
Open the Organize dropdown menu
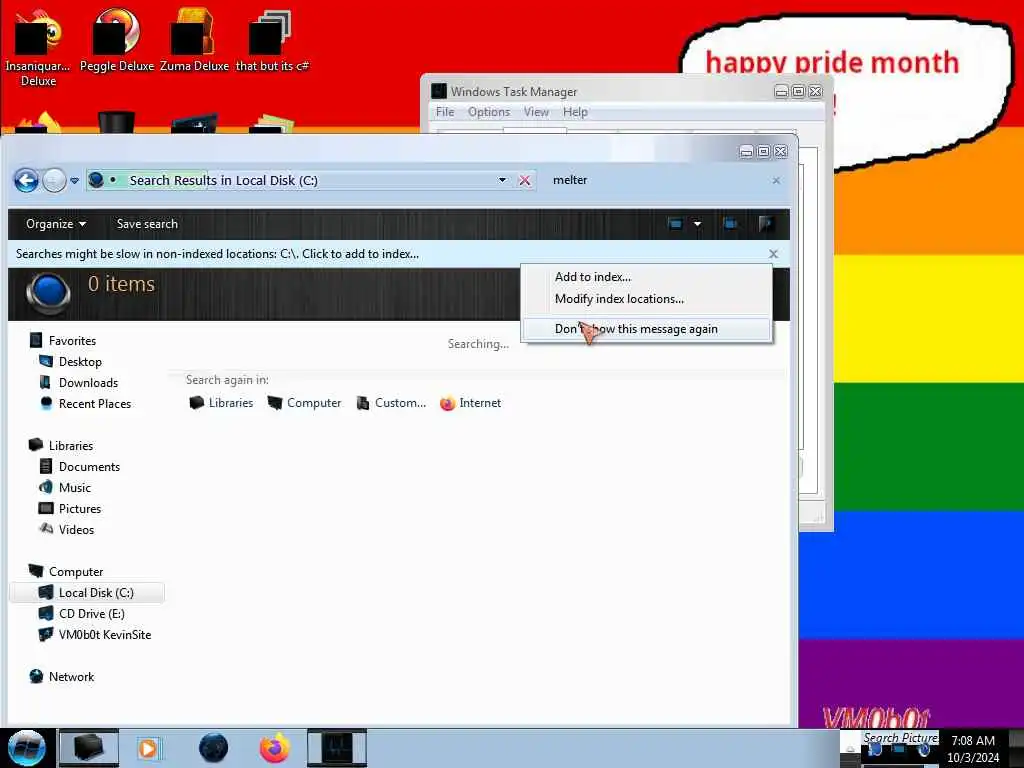pos(56,224)
